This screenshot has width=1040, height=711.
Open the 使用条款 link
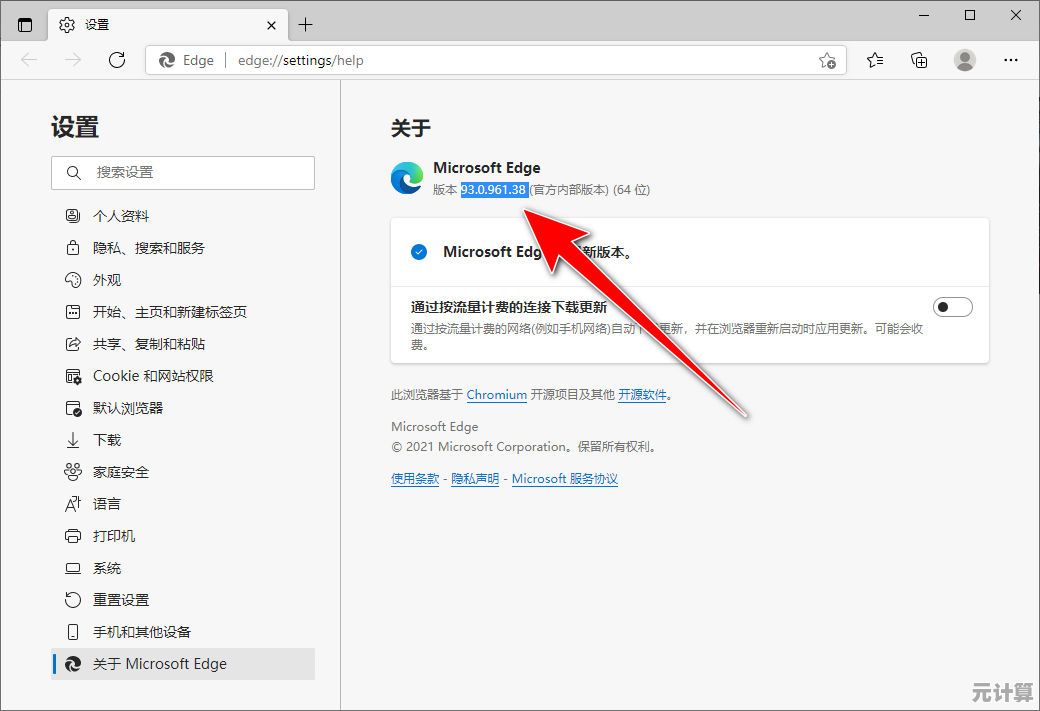click(415, 479)
